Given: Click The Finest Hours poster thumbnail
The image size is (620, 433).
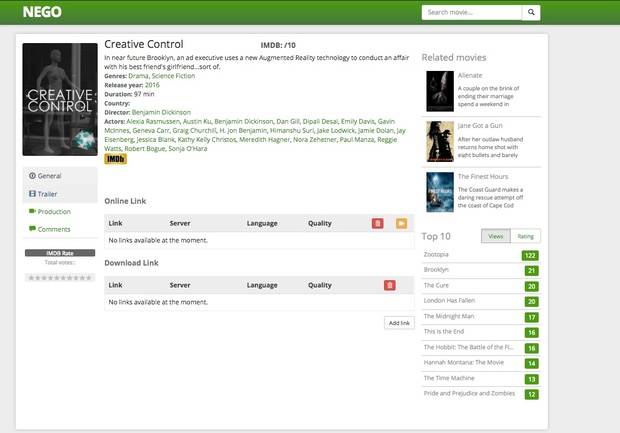Looking at the screenshot, I should (440, 192).
